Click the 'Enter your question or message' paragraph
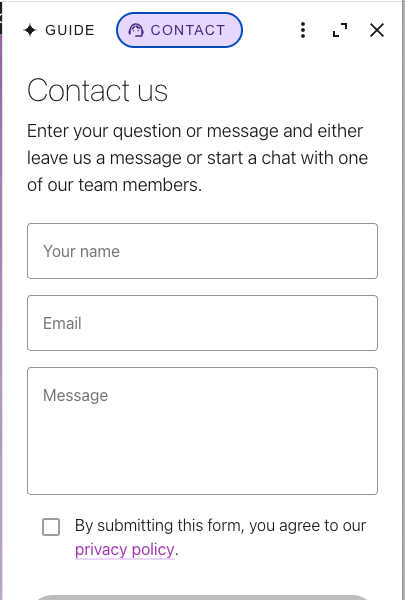 [x=198, y=158]
